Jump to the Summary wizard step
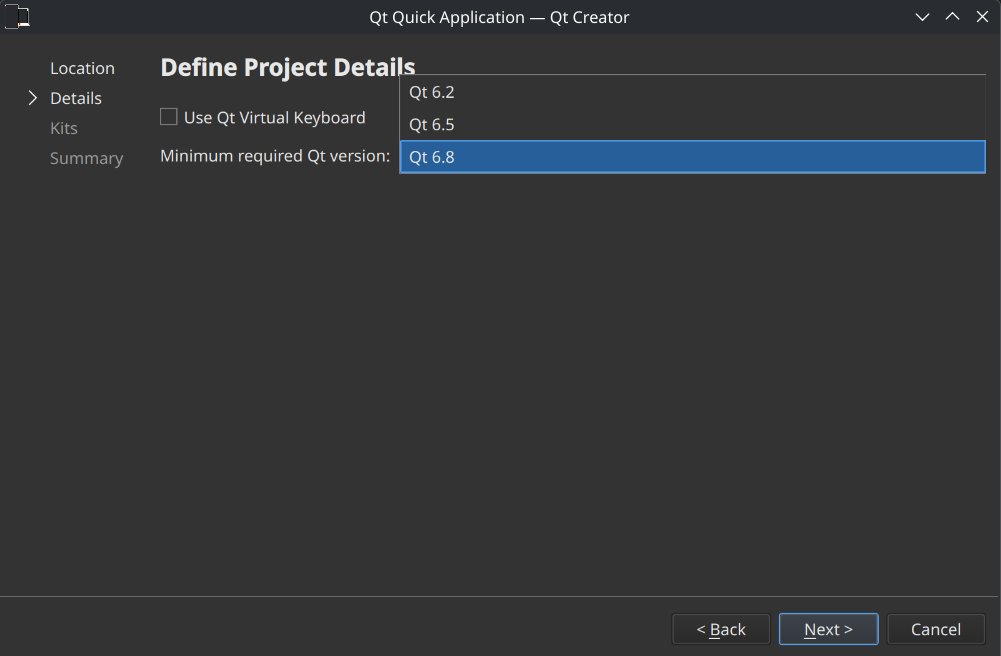This screenshot has height=656, width=1001. coord(87,158)
